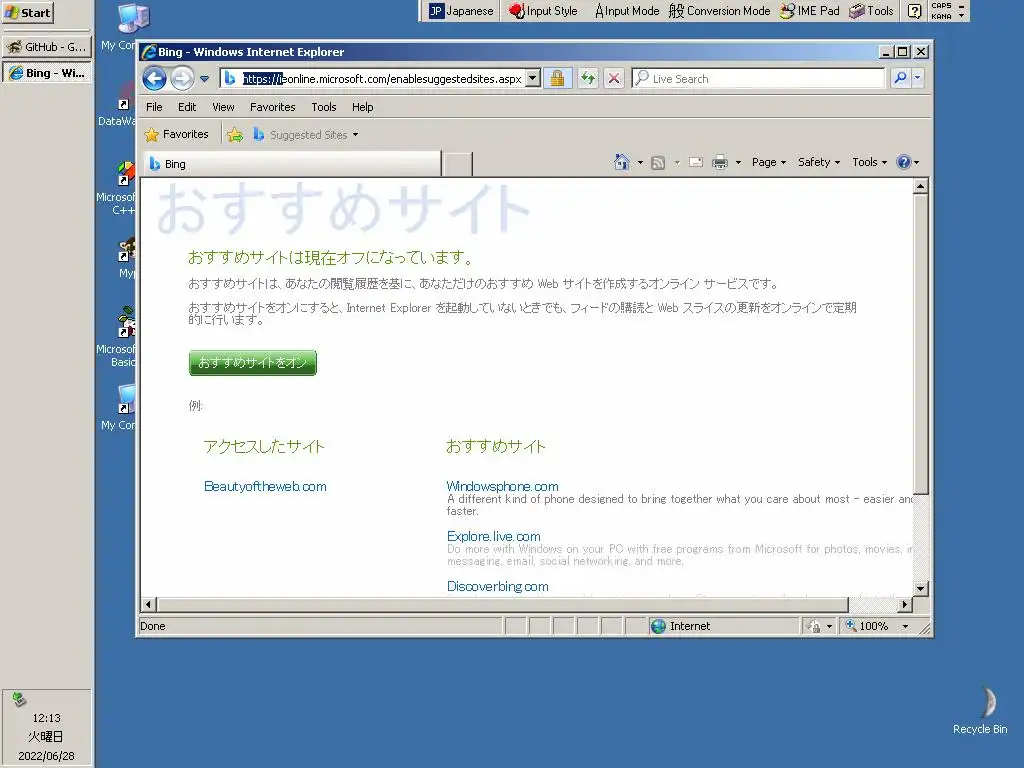The height and width of the screenshot is (768, 1024).
Task: Open the Beautyoftheweb.com link
Action: click(x=265, y=487)
